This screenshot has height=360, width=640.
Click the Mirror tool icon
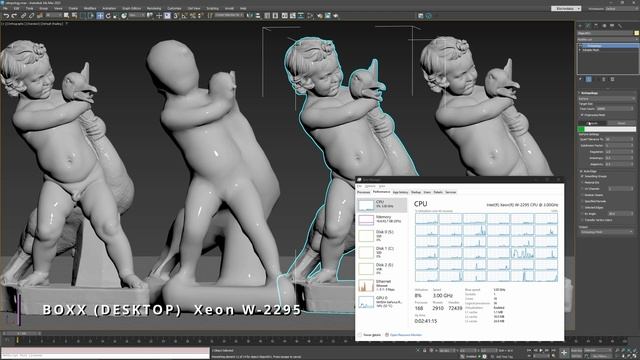250,16
